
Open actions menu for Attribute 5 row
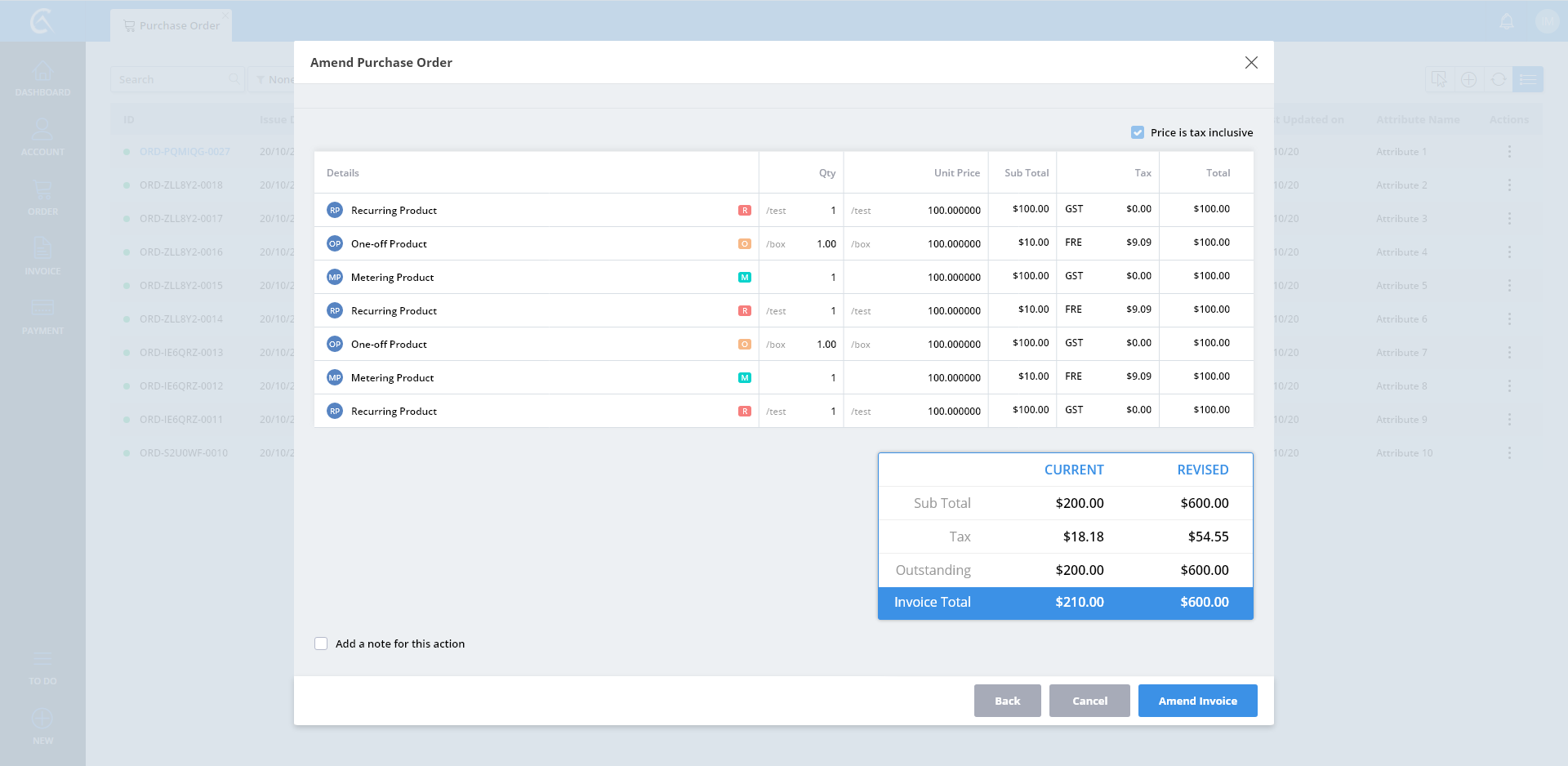[1509, 286]
